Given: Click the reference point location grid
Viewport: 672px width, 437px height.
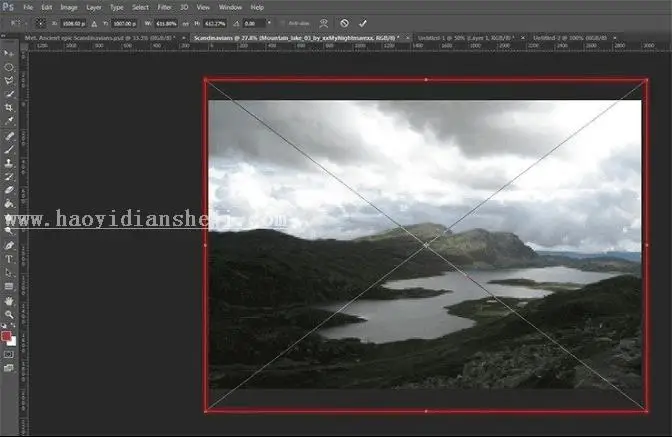Looking at the screenshot, I should click(x=40, y=23).
